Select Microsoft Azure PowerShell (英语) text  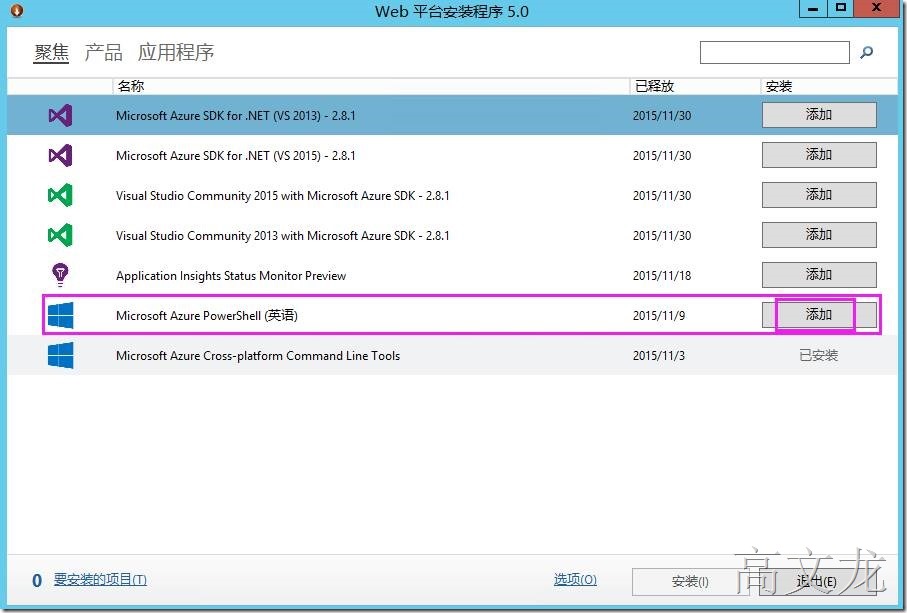tap(207, 316)
